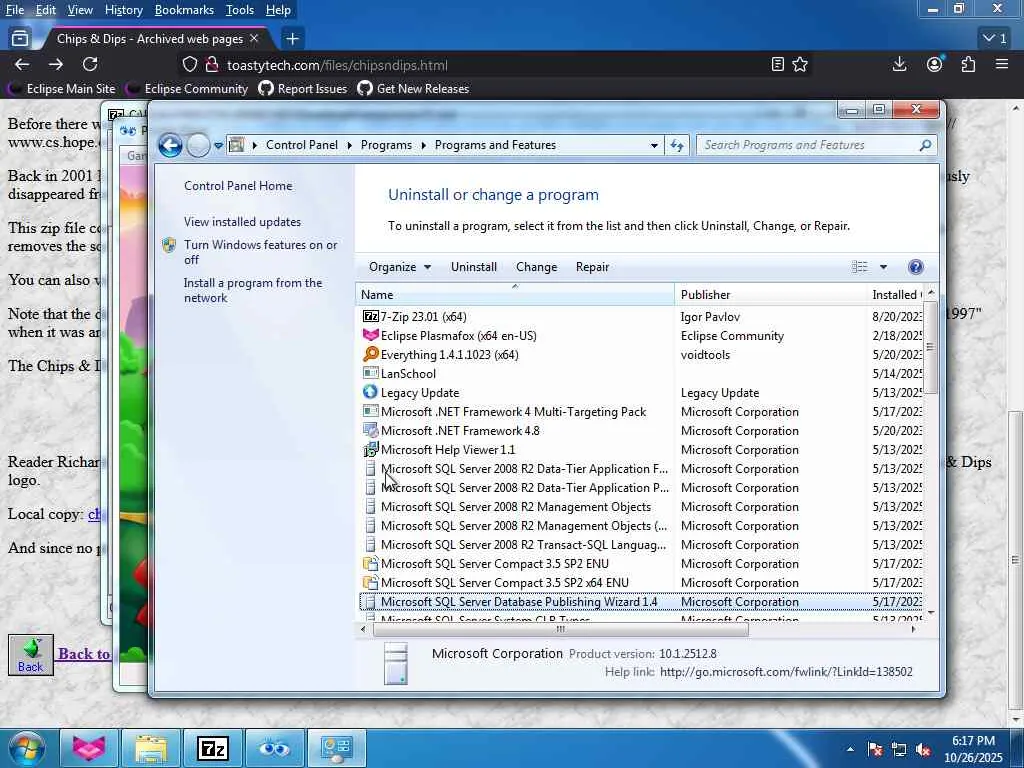
Task: Open browser Extensions puzzle icon
Action: pyautogui.click(x=968, y=65)
